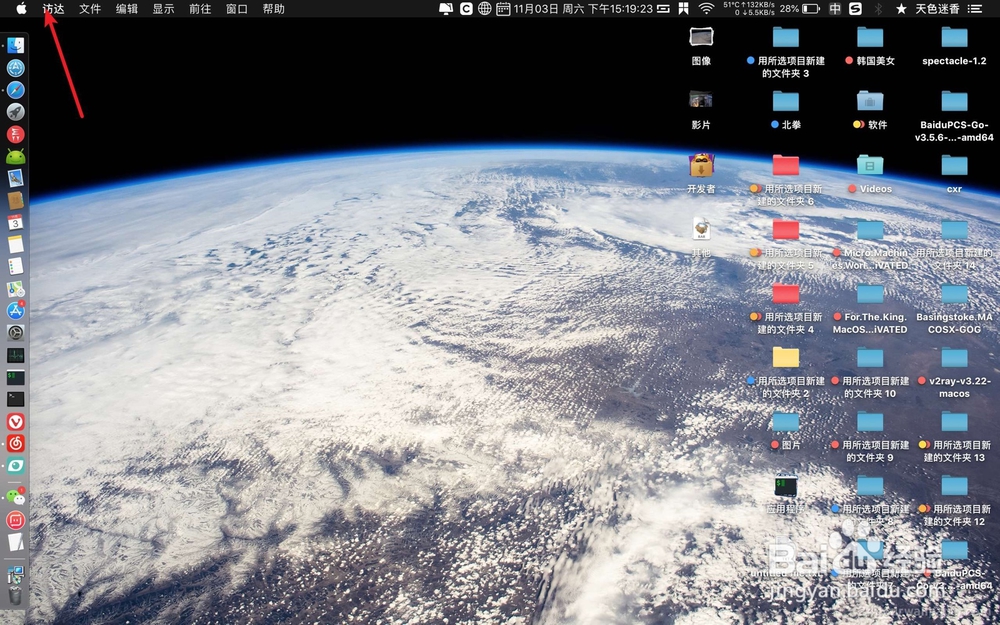Viewport: 1000px width, 625px height.
Task: Select the 其他 stack on desktop
Action: [x=701, y=229]
